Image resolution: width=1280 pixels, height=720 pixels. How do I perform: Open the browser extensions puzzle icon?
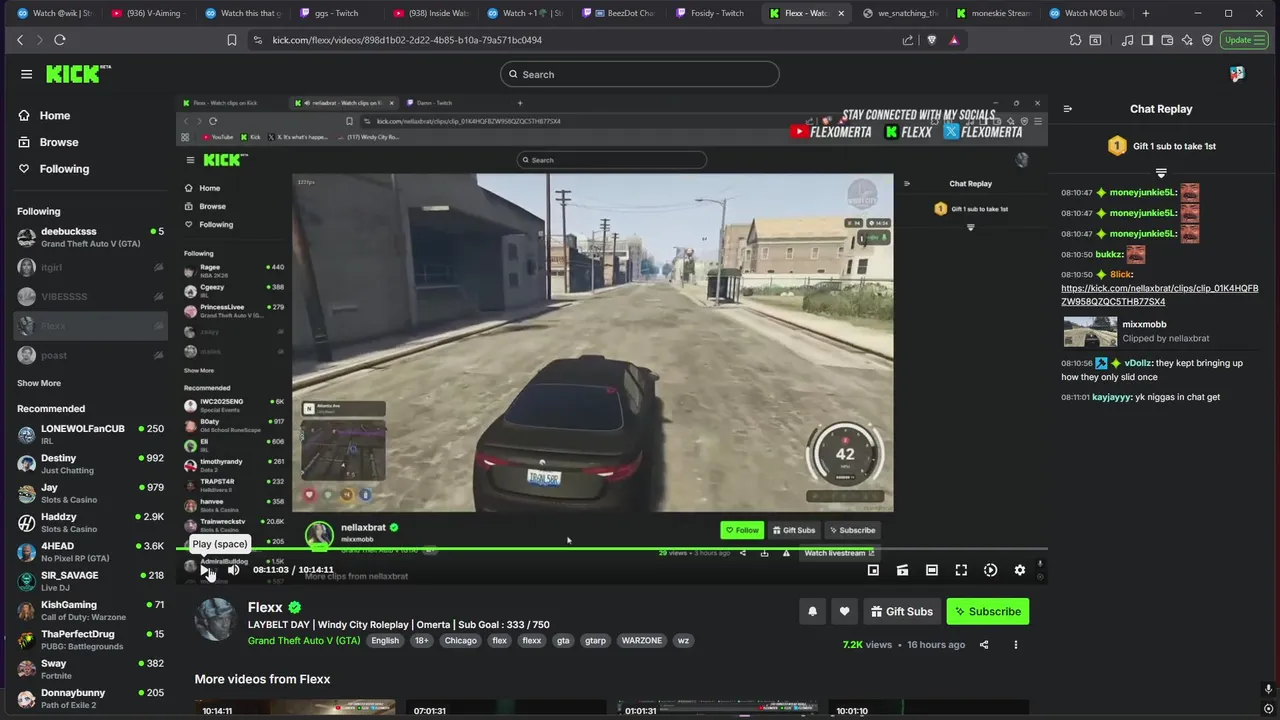pyautogui.click(x=1075, y=40)
